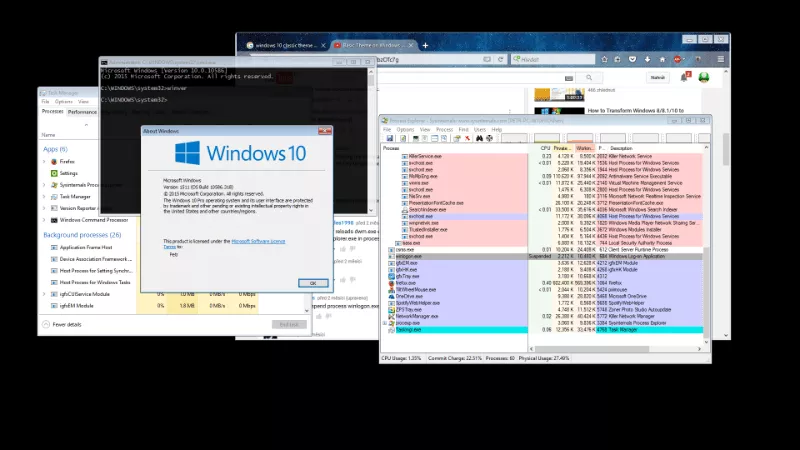800x450 pixels.
Task: Click the Firefox bookmark star icon
Action: pos(604,59)
